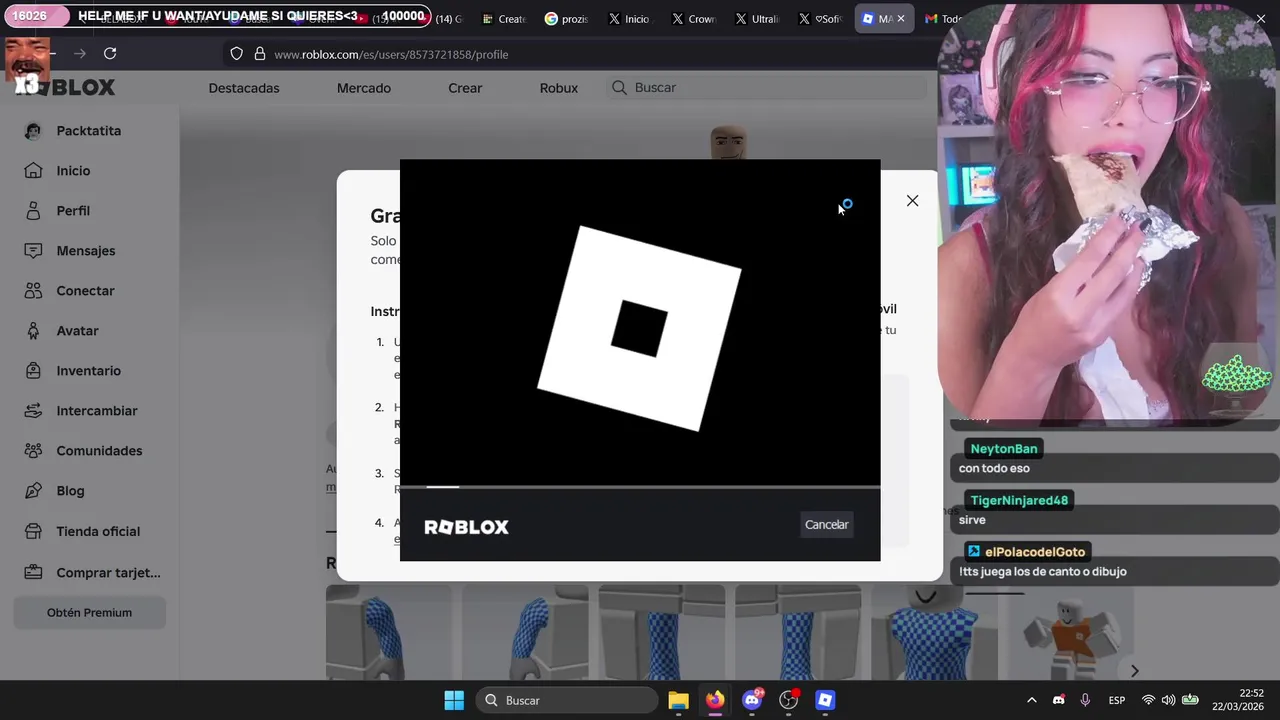Switch to the Create browser tab

[x=503, y=19]
